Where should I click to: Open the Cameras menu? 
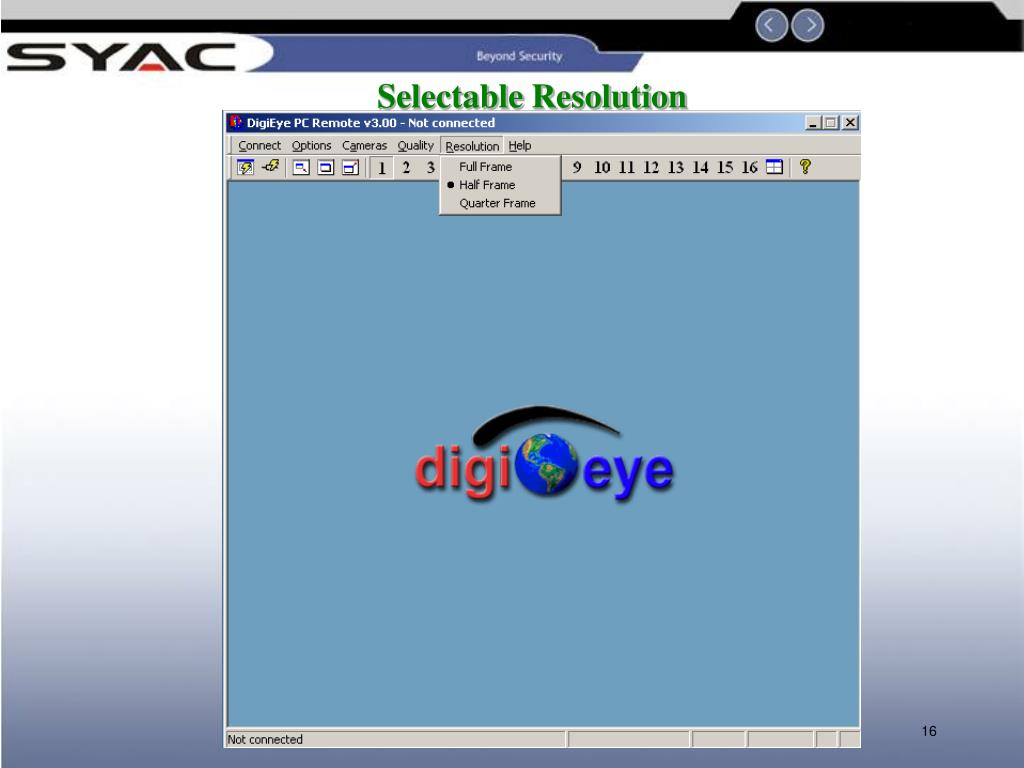click(x=364, y=146)
